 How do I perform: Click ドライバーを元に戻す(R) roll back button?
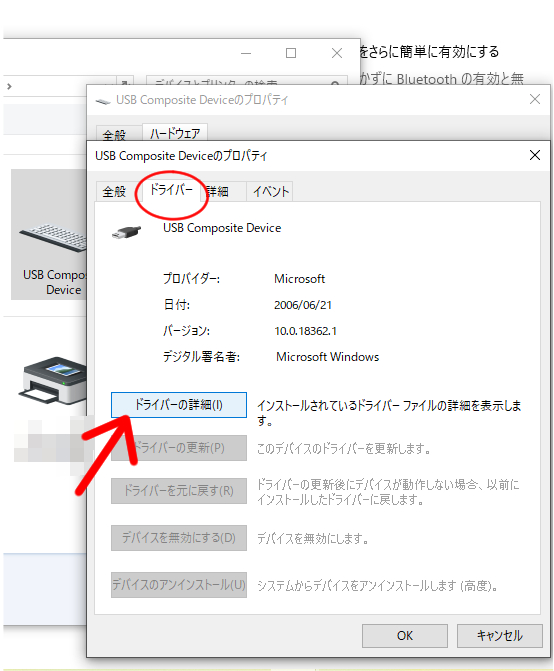179,491
